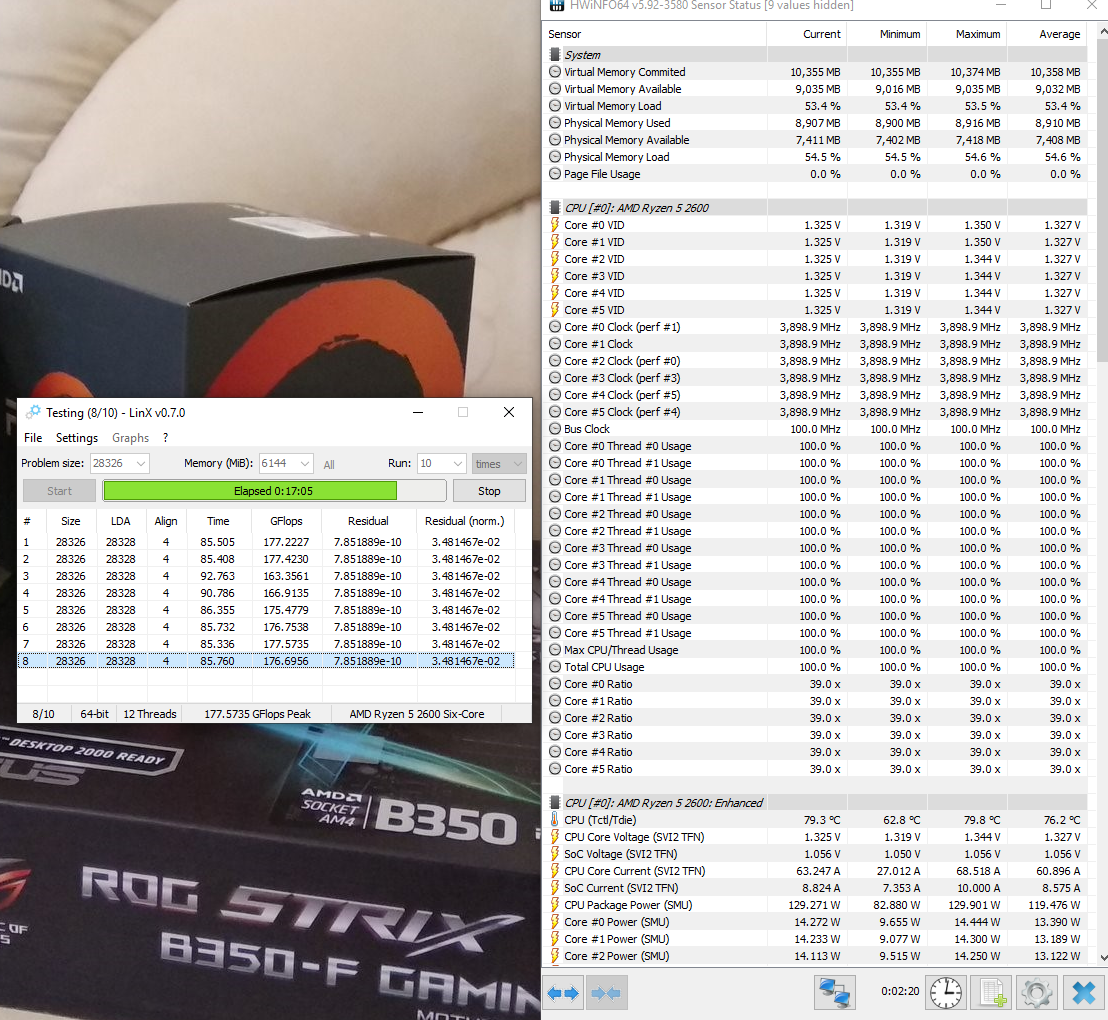Click the lightning icon beside Core #2 Power (SMU)
Viewport: 1108px width, 1020px height.
(555, 956)
